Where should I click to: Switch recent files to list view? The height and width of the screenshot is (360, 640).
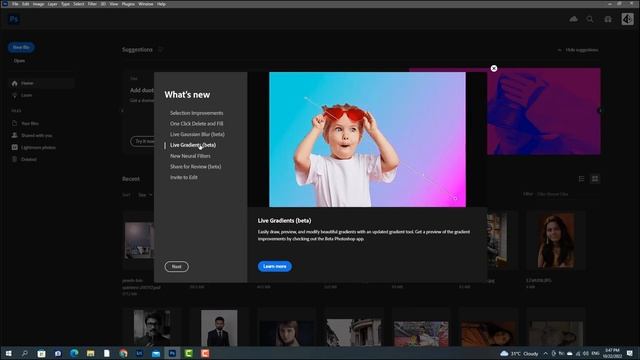[582, 179]
